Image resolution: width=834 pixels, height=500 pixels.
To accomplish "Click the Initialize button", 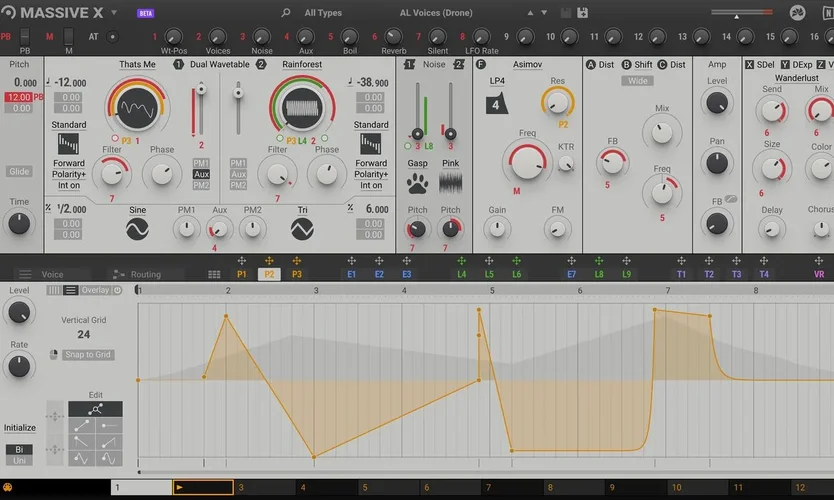I will [x=20, y=427].
